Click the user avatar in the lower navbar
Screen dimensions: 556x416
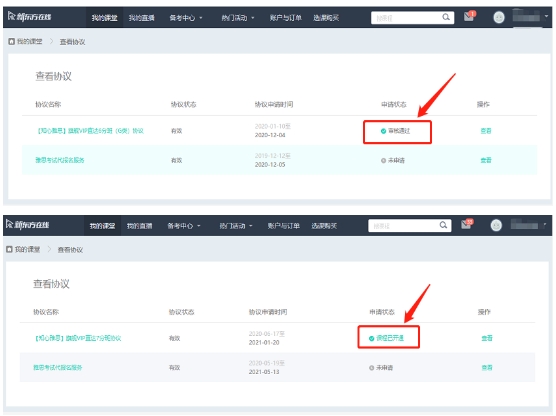(x=496, y=225)
